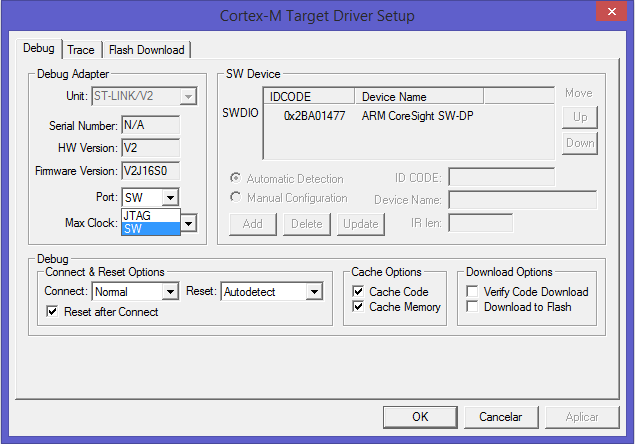Open the Flash Download tab

(x=146, y=50)
